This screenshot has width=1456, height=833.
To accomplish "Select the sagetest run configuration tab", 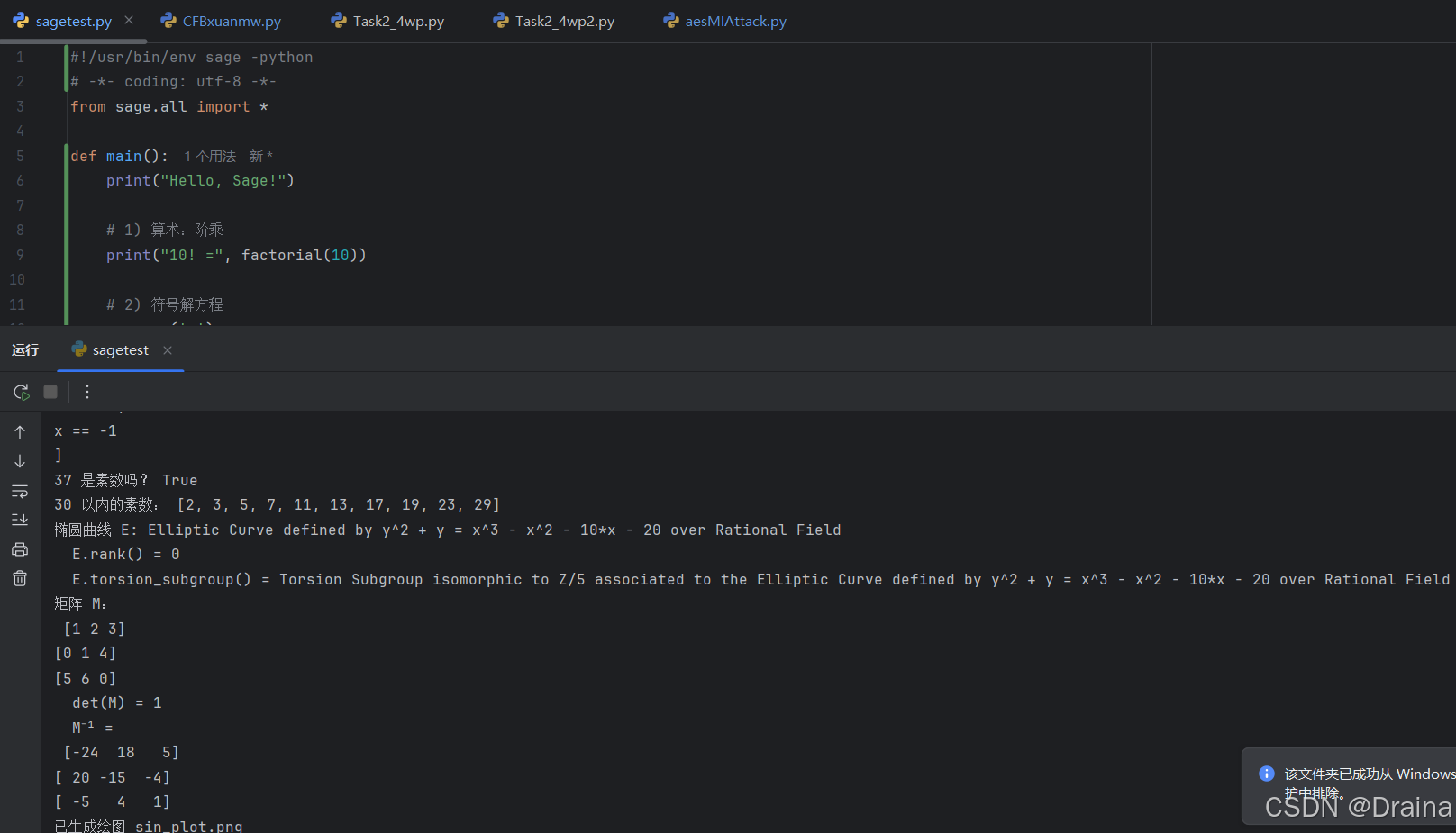I will (x=120, y=350).
